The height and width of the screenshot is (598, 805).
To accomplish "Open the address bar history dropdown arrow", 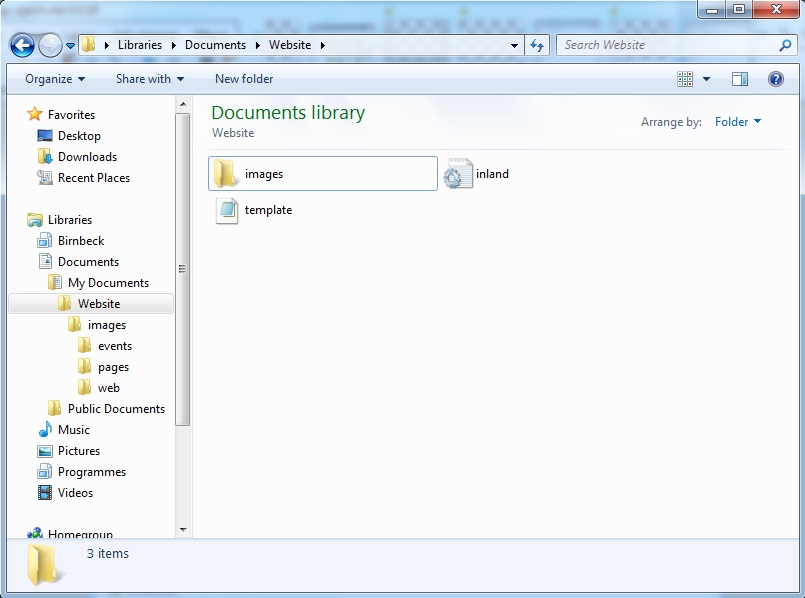I will (x=514, y=45).
